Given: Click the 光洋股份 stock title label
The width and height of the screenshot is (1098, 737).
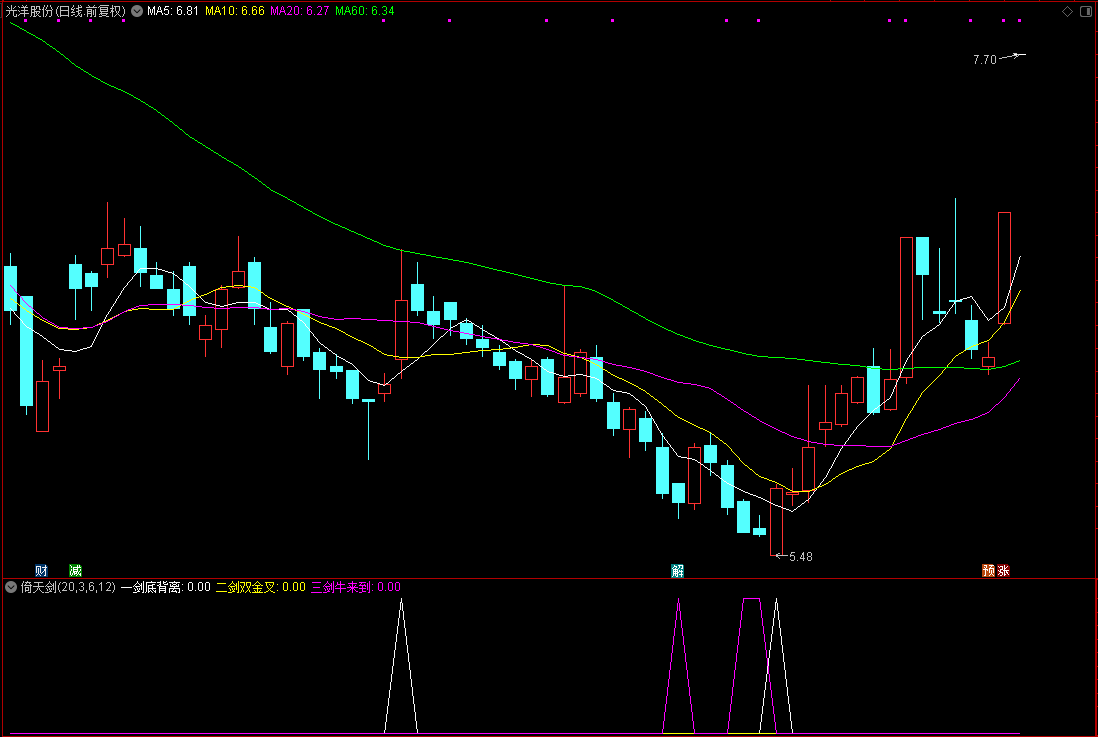Looking at the screenshot, I should 30,11.
